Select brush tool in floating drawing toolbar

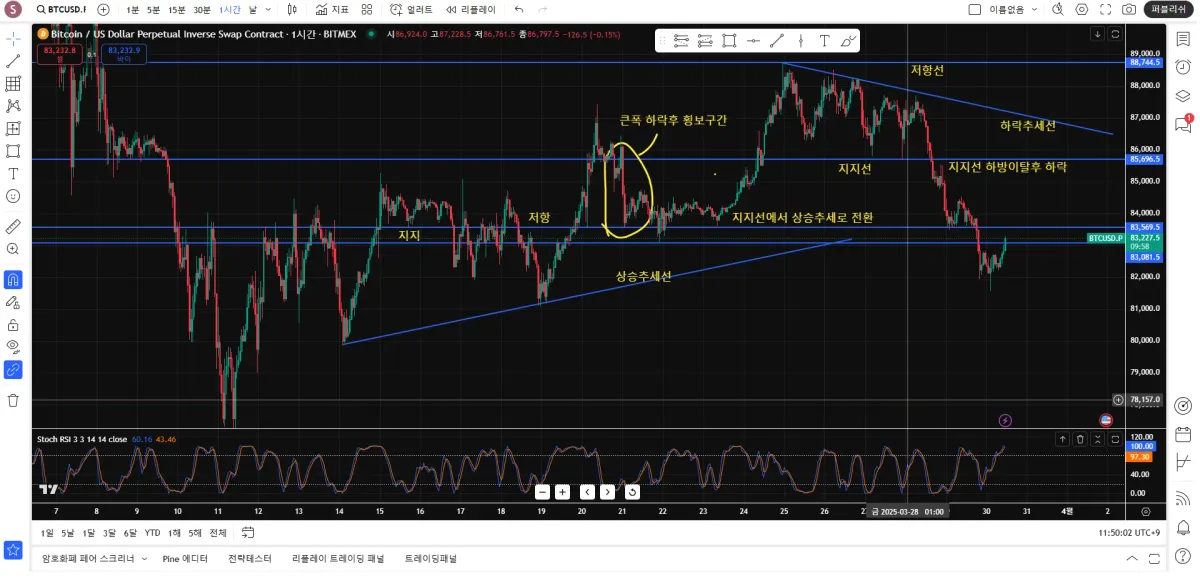coord(849,41)
